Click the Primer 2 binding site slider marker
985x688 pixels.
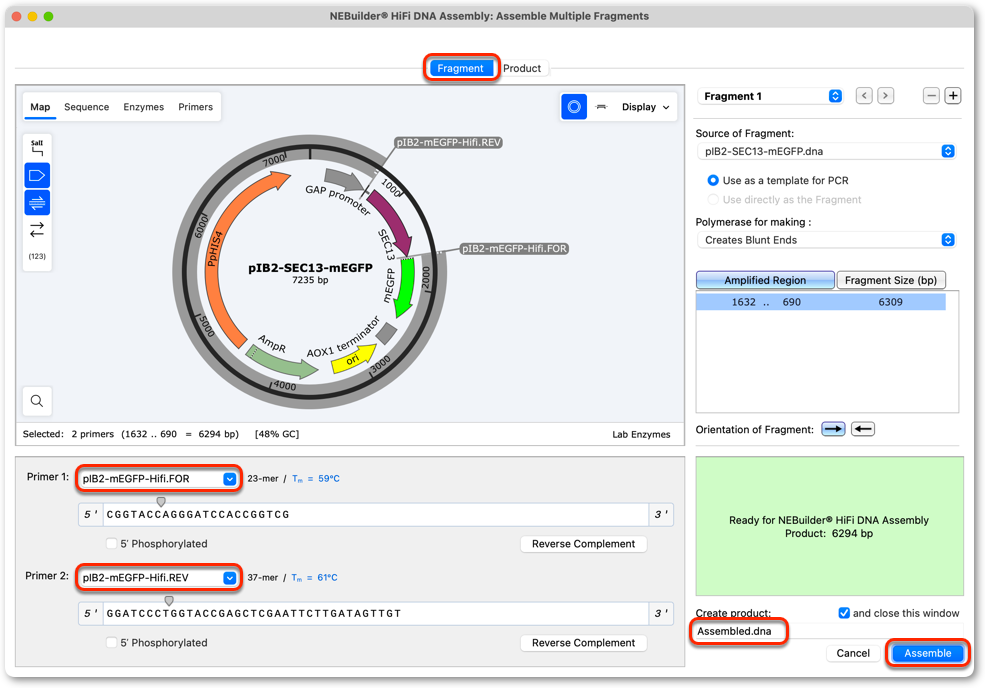[169, 601]
